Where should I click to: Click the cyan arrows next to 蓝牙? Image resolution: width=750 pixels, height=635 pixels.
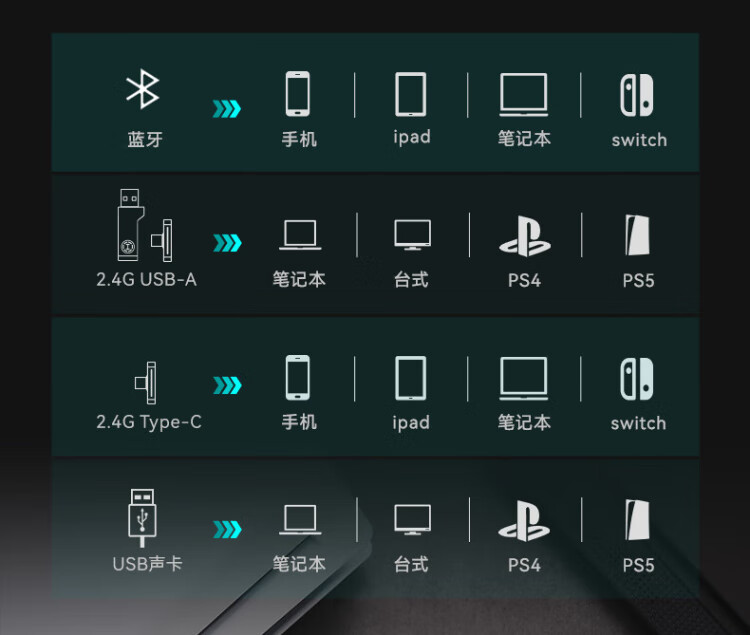click(x=227, y=109)
